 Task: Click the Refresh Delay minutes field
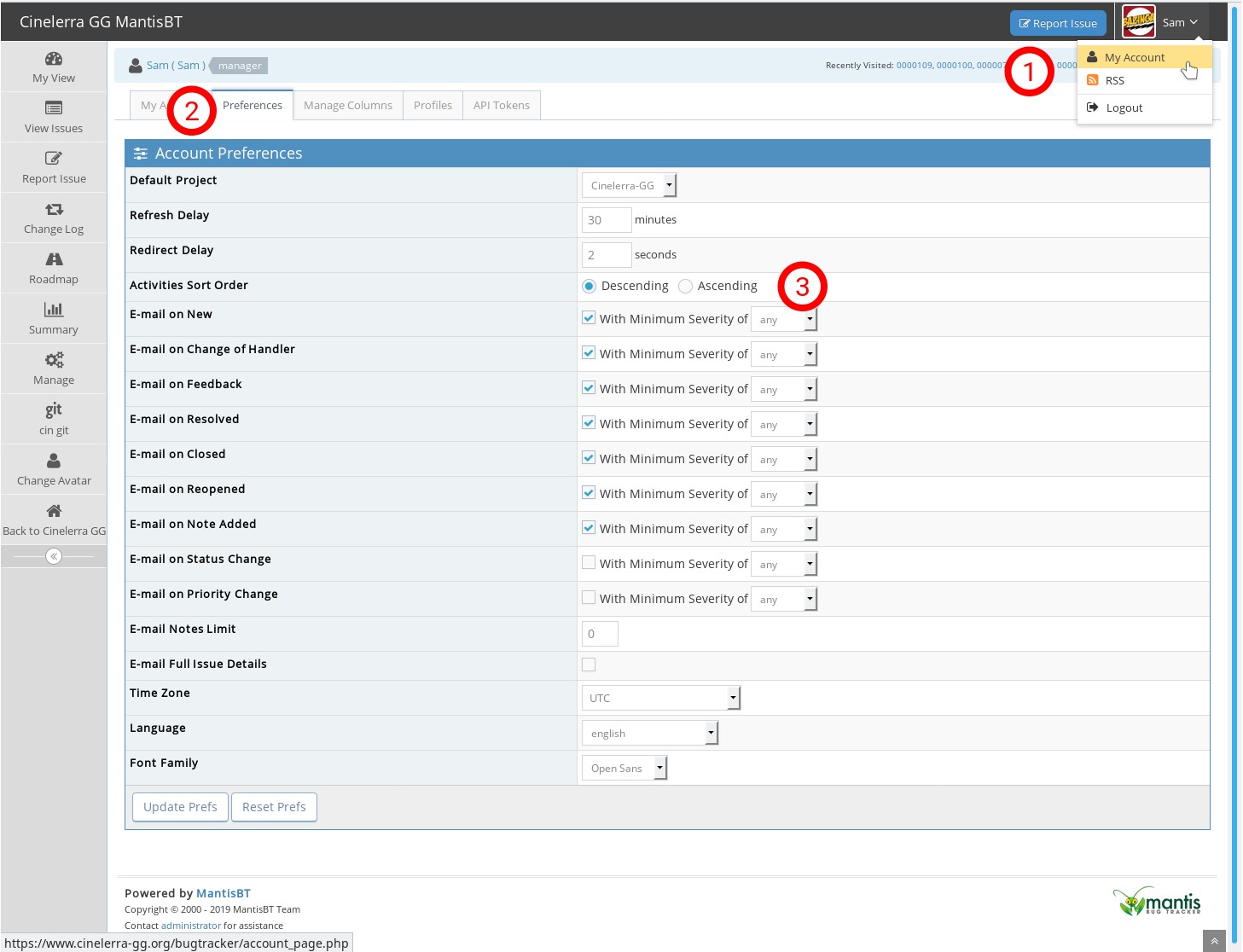point(606,220)
